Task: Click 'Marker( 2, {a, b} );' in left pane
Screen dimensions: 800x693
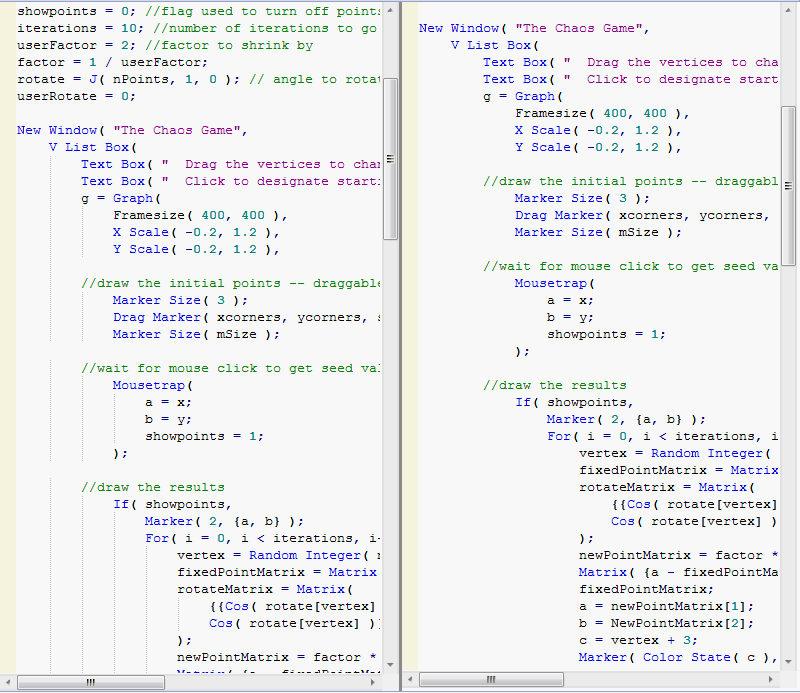Action: pyautogui.click(x=224, y=522)
